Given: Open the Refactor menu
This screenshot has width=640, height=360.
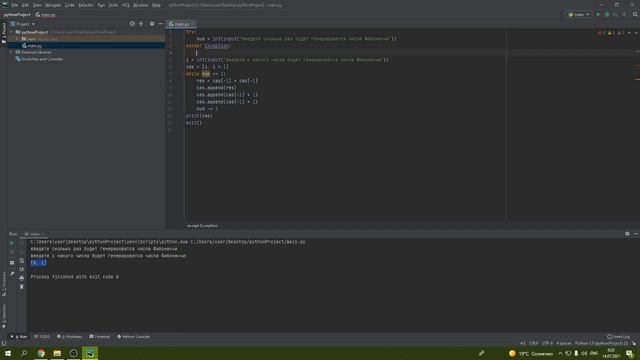Looking at the screenshot, I should pyautogui.click(x=86, y=5).
